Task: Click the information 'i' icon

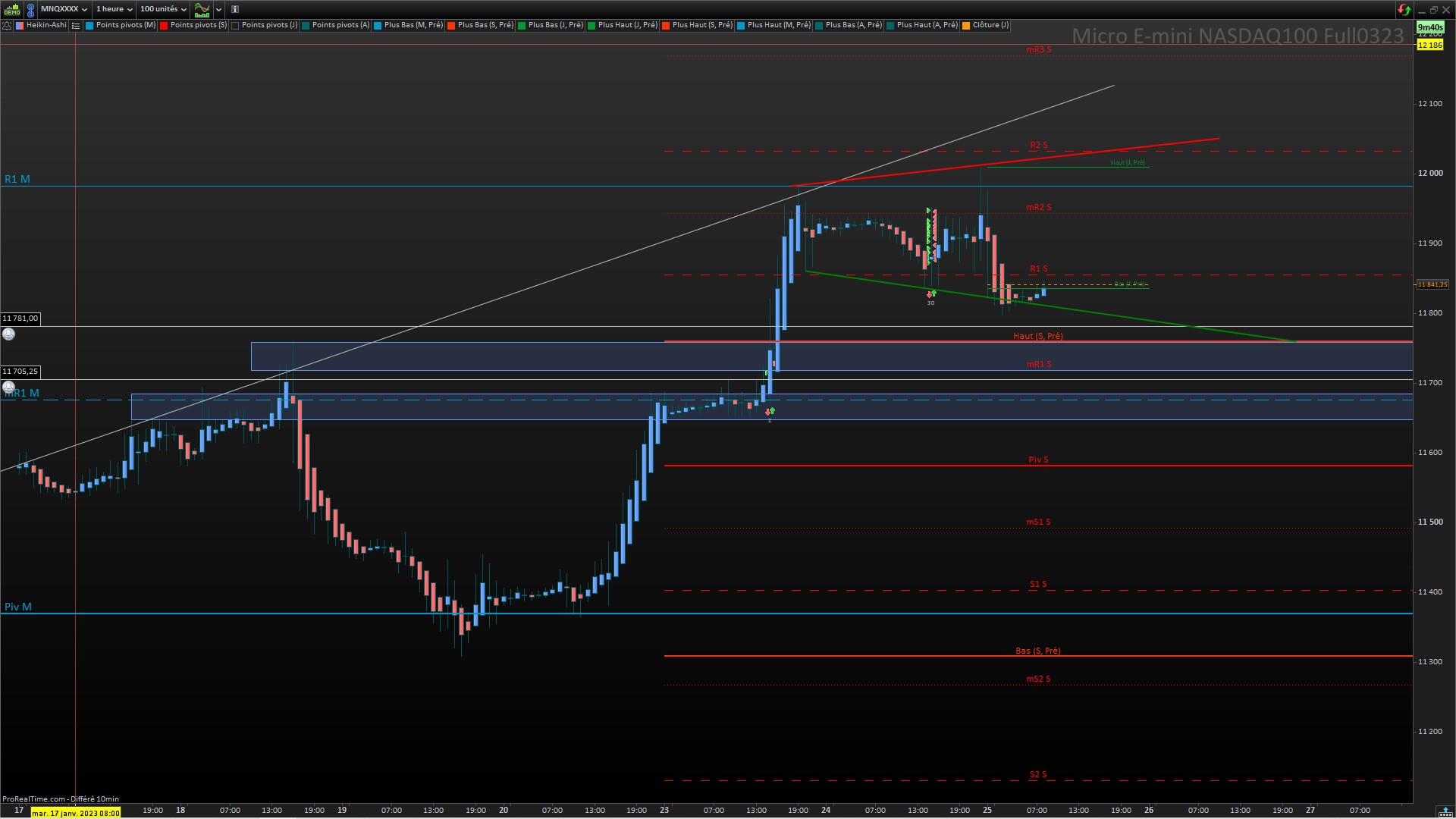Action: [x=235, y=10]
